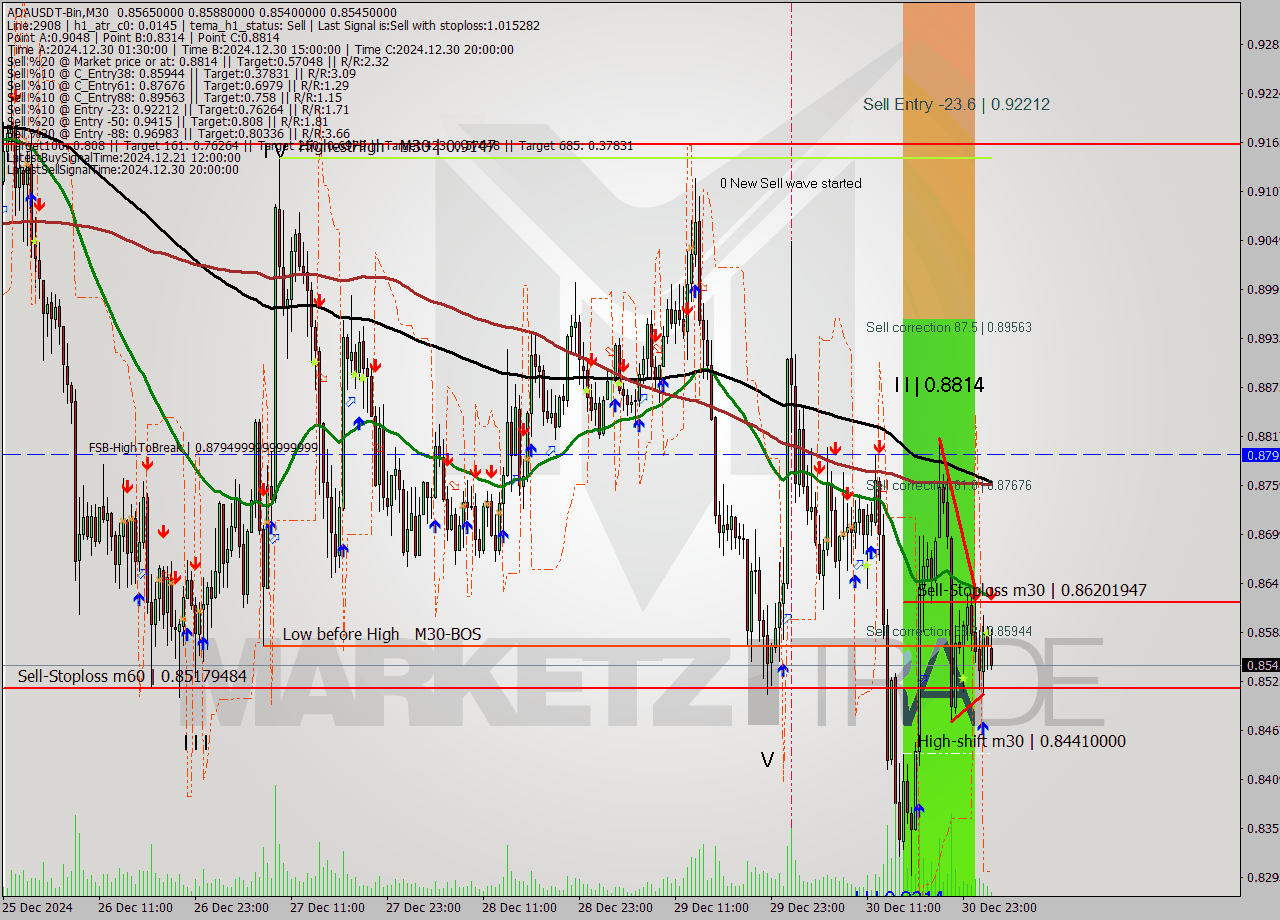Click the black current price tag 0.854
Viewport: 1280px width, 920px height.
coord(1260,665)
